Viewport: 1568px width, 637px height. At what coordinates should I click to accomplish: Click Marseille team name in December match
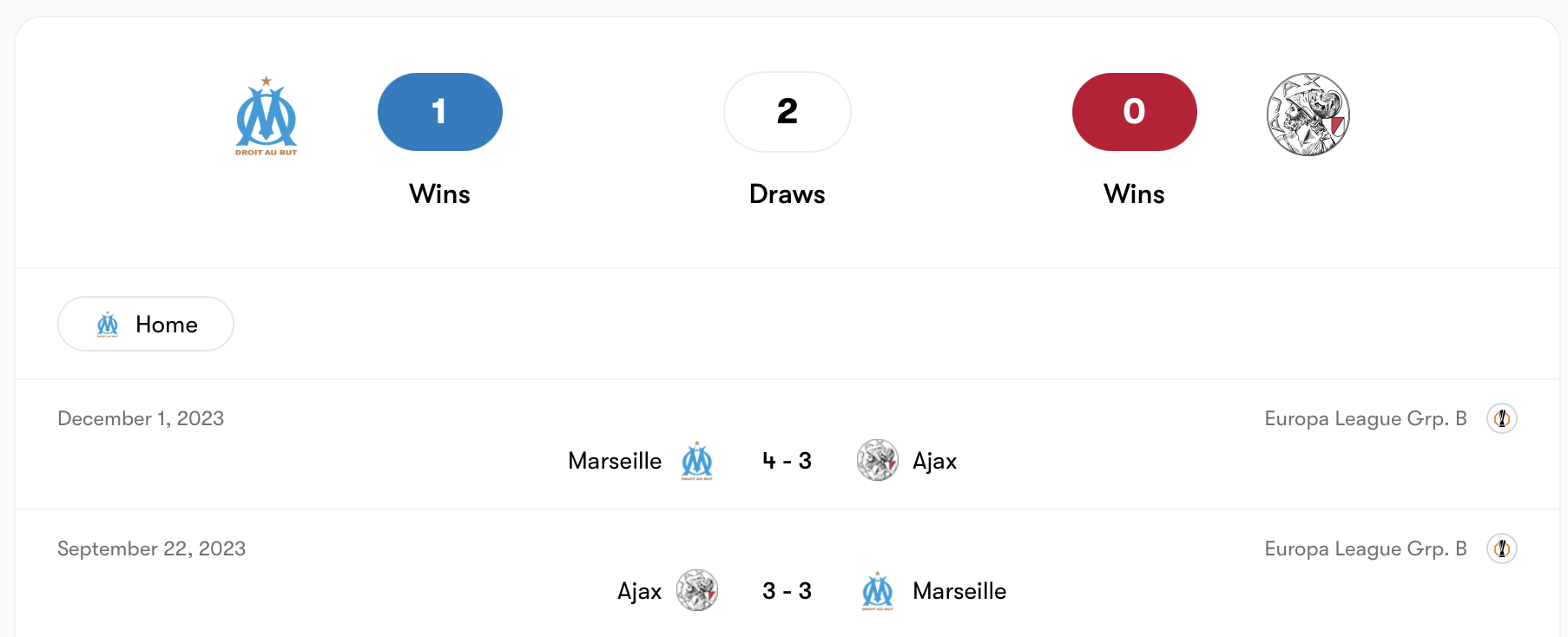click(615, 461)
